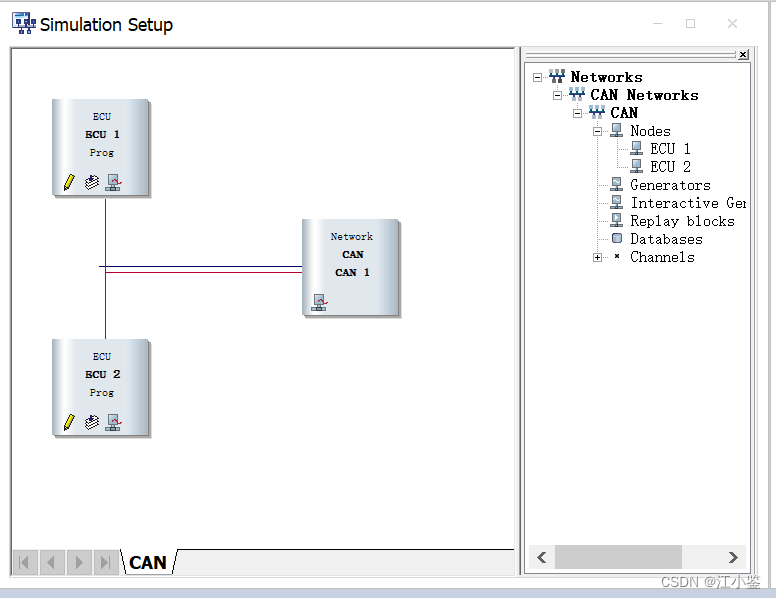Click the node icon in Network CAN 1 block
Screen dimensions: 776x598
(319, 302)
